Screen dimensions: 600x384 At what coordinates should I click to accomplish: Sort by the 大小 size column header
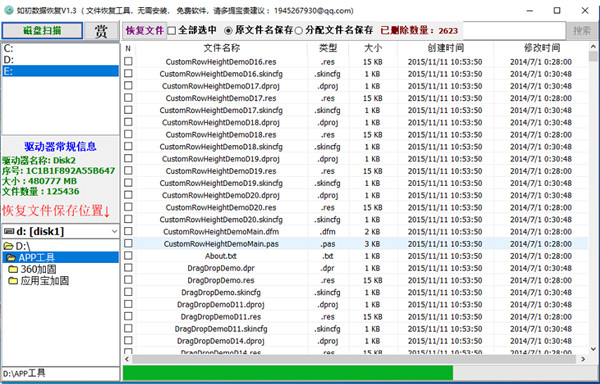(x=373, y=48)
